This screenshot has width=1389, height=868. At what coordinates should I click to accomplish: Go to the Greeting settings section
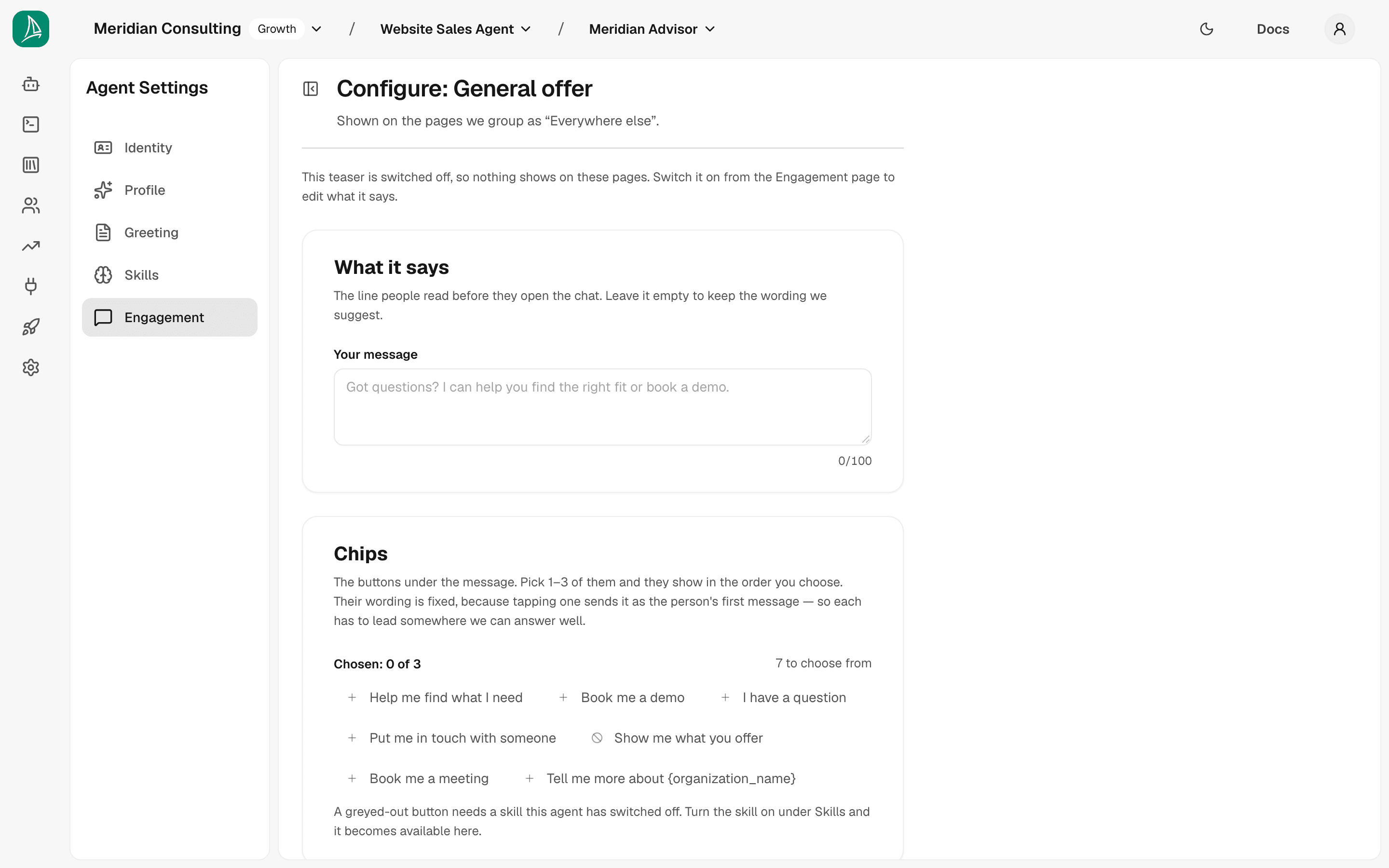(x=169, y=232)
